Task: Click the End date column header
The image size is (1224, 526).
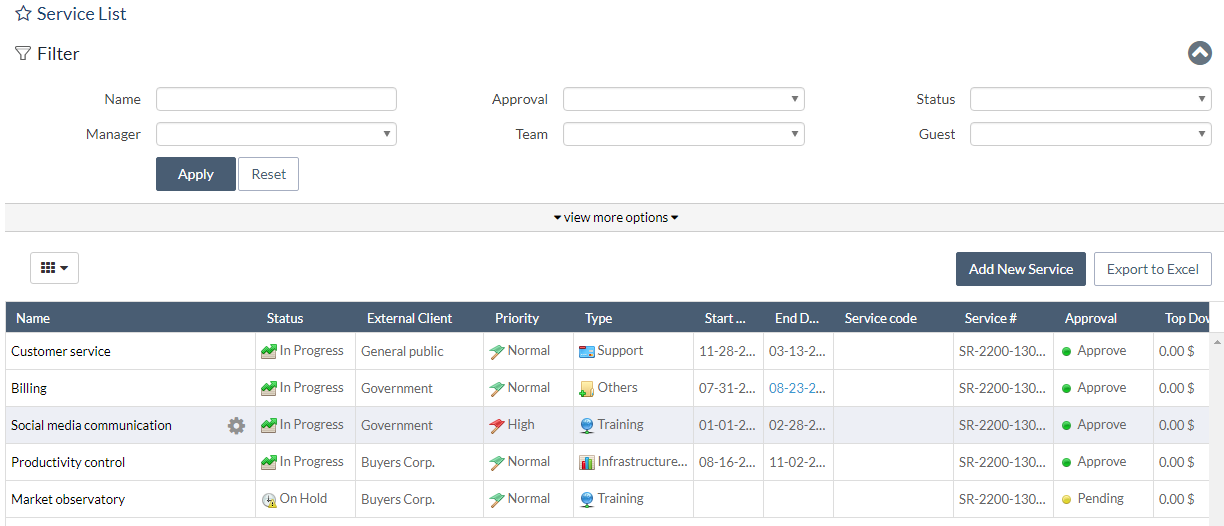Action: pyautogui.click(x=797, y=318)
